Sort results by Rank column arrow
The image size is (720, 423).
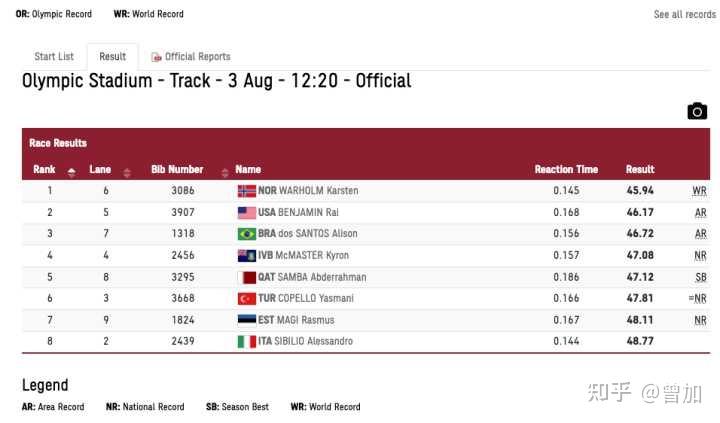pos(71,173)
